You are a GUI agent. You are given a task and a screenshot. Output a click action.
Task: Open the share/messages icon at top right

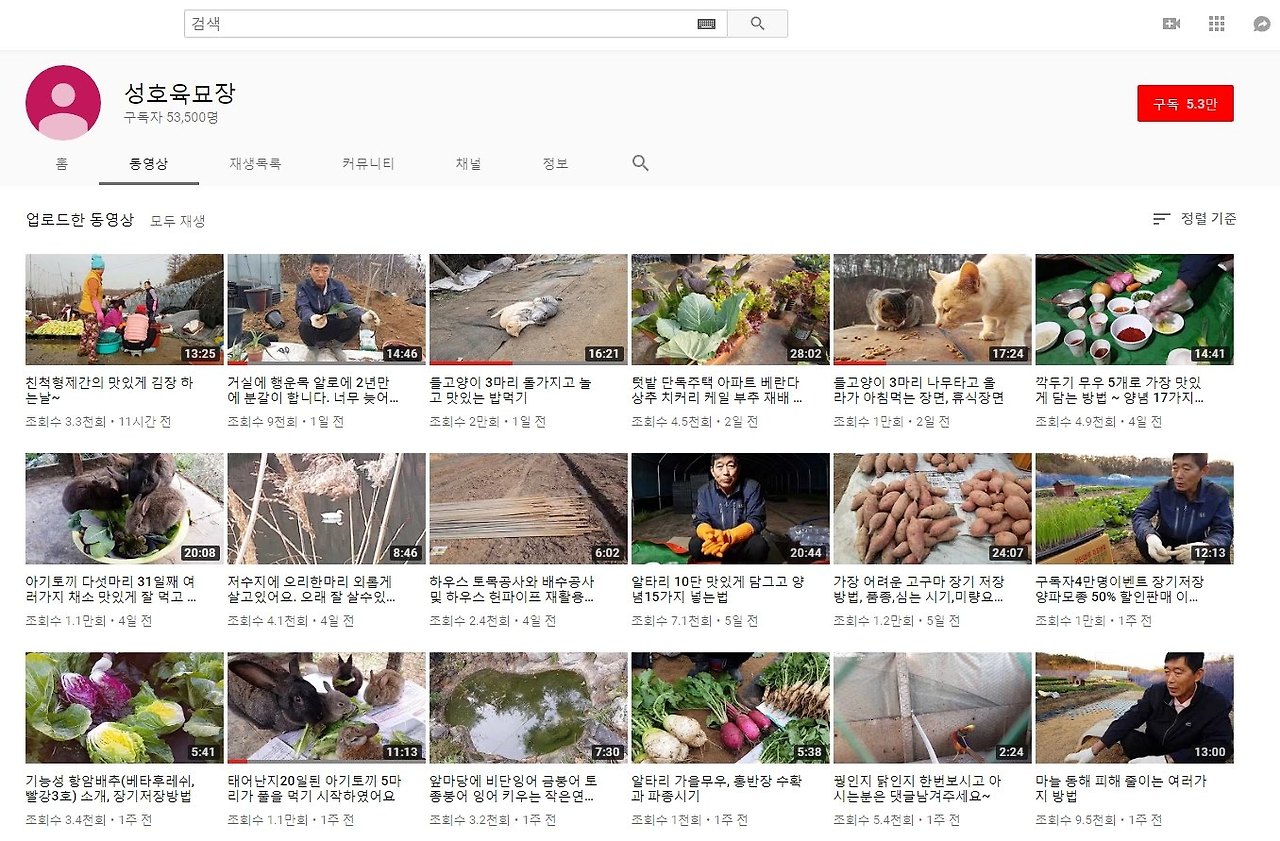coord(1262,24)
